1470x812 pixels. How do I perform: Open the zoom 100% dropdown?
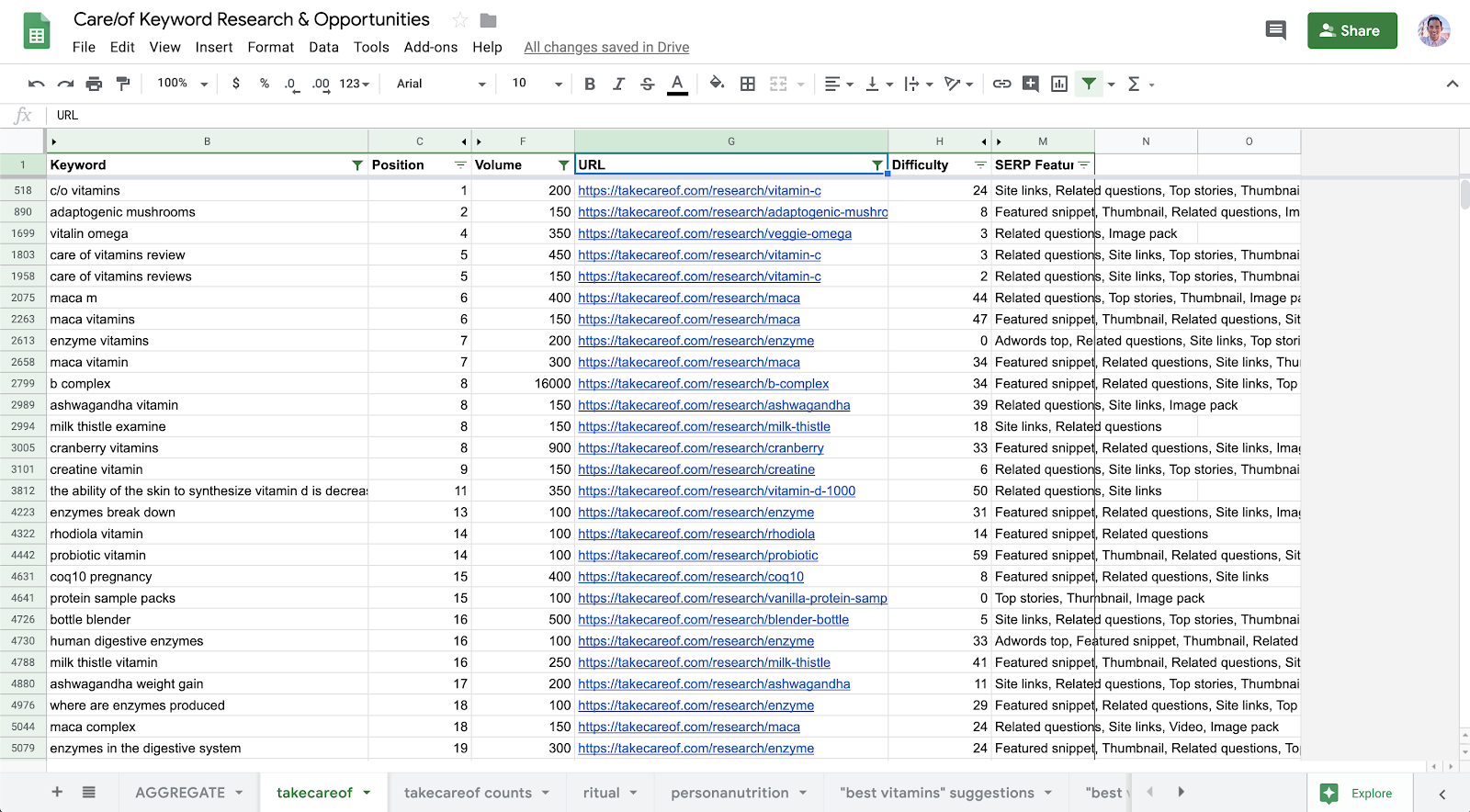183,84
